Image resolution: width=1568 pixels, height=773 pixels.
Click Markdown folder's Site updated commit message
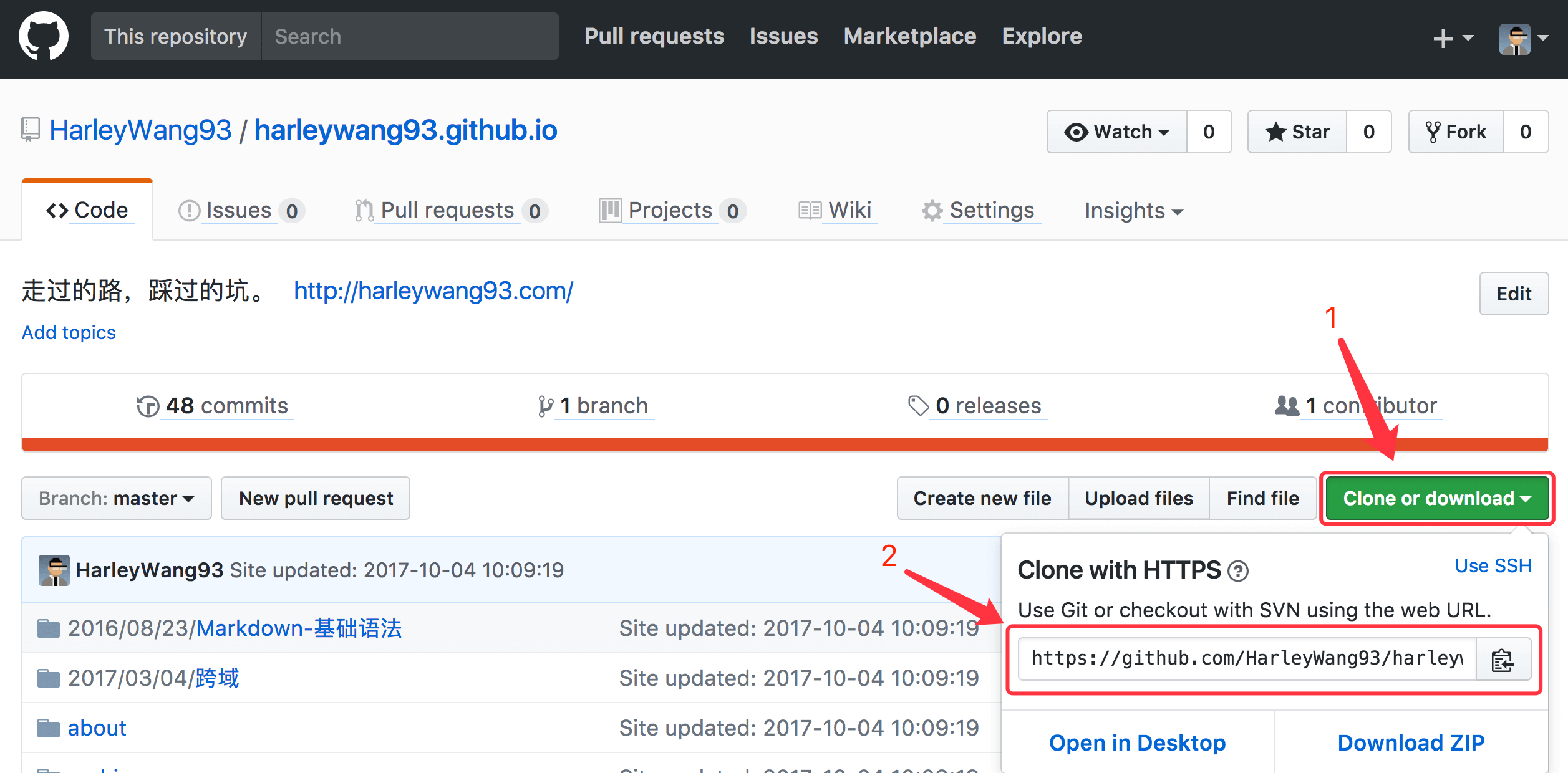799,628
